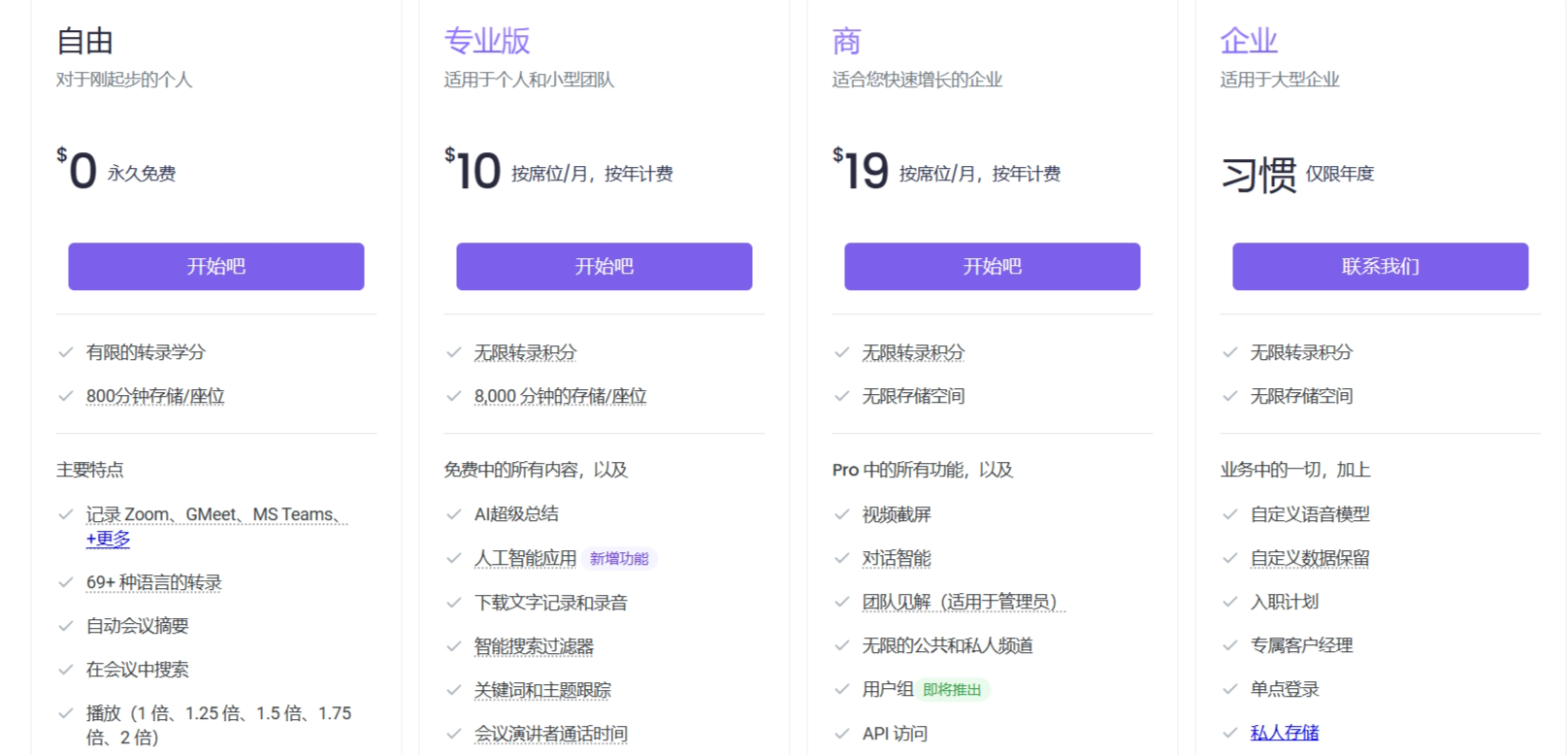The height and width of the screenshot is (755, 1568).
Task: Click the 800分钟存储/座位 feature text
Action: [x=155, y=396]
